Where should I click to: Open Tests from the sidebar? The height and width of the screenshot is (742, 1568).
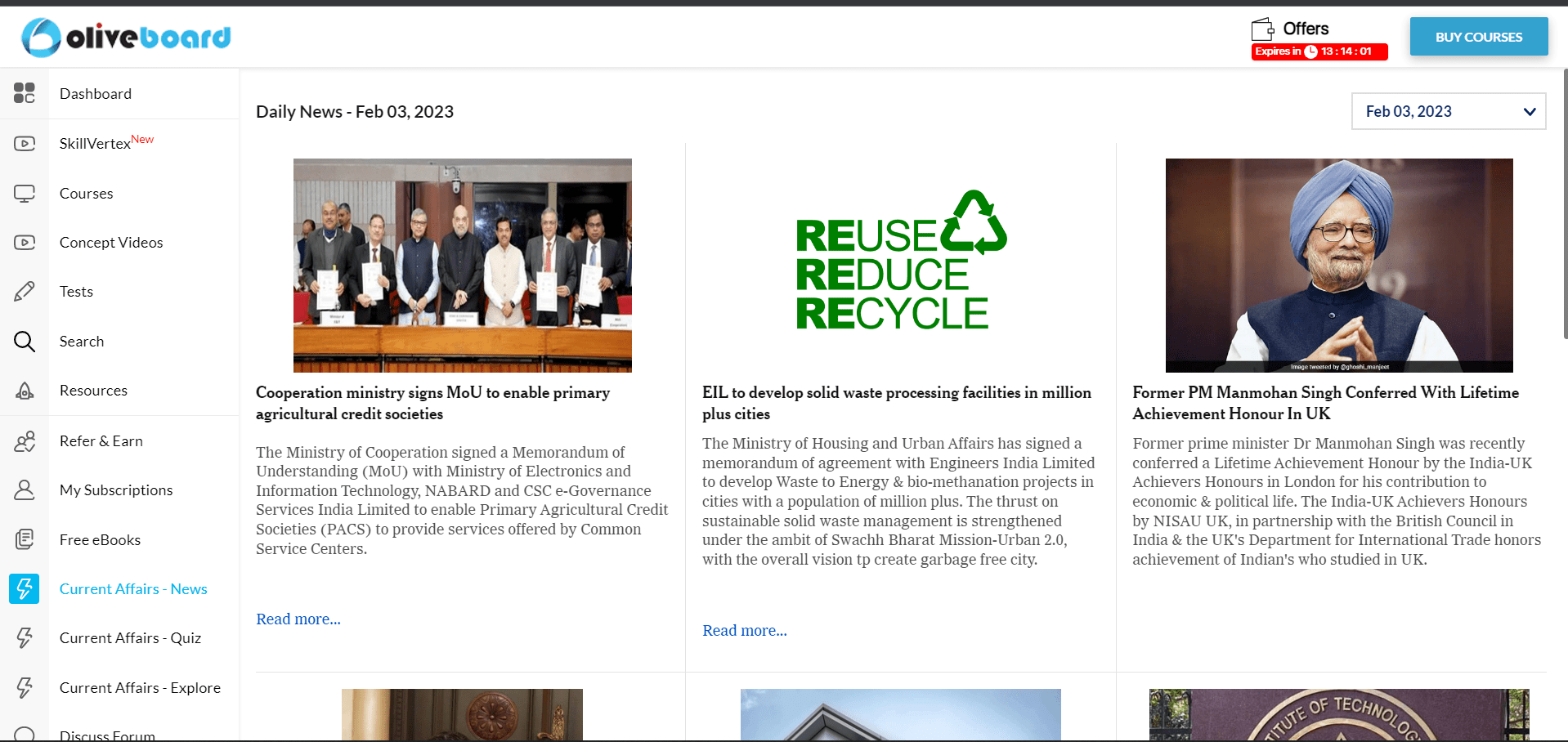point(76,292)
